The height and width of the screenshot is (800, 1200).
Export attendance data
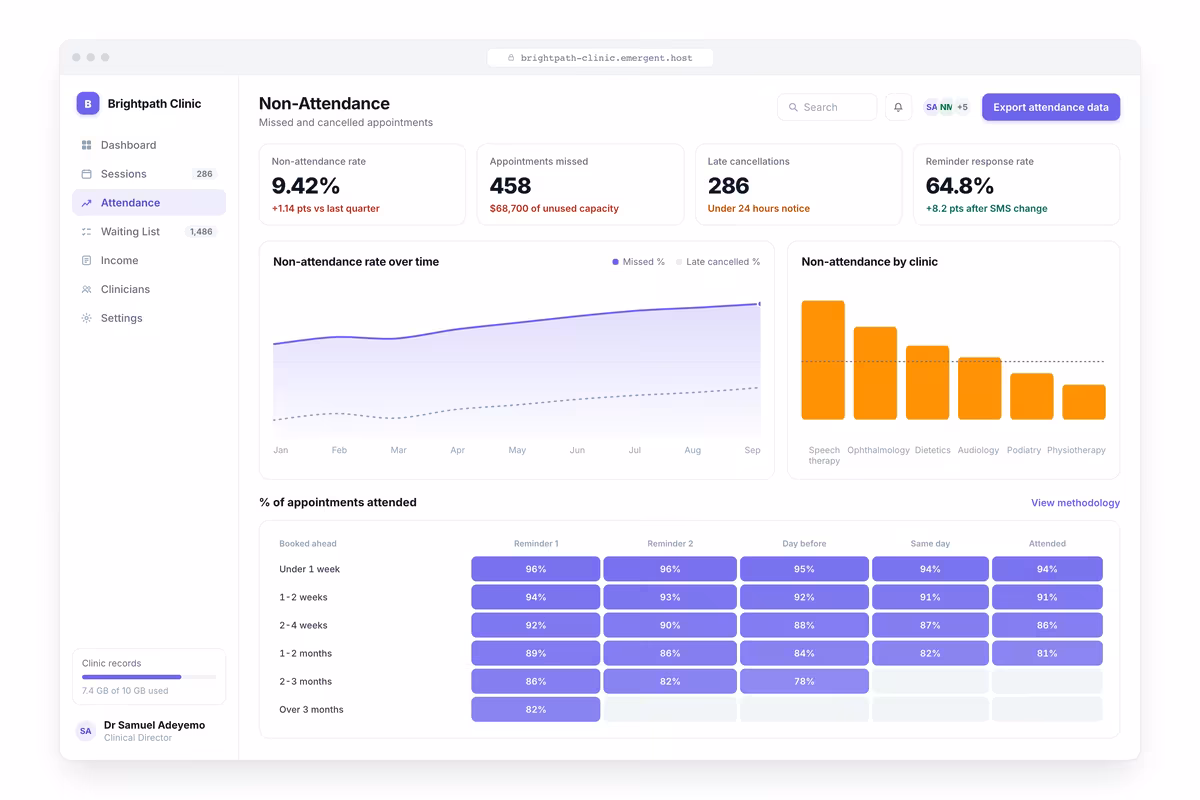tap(1051, 107)
